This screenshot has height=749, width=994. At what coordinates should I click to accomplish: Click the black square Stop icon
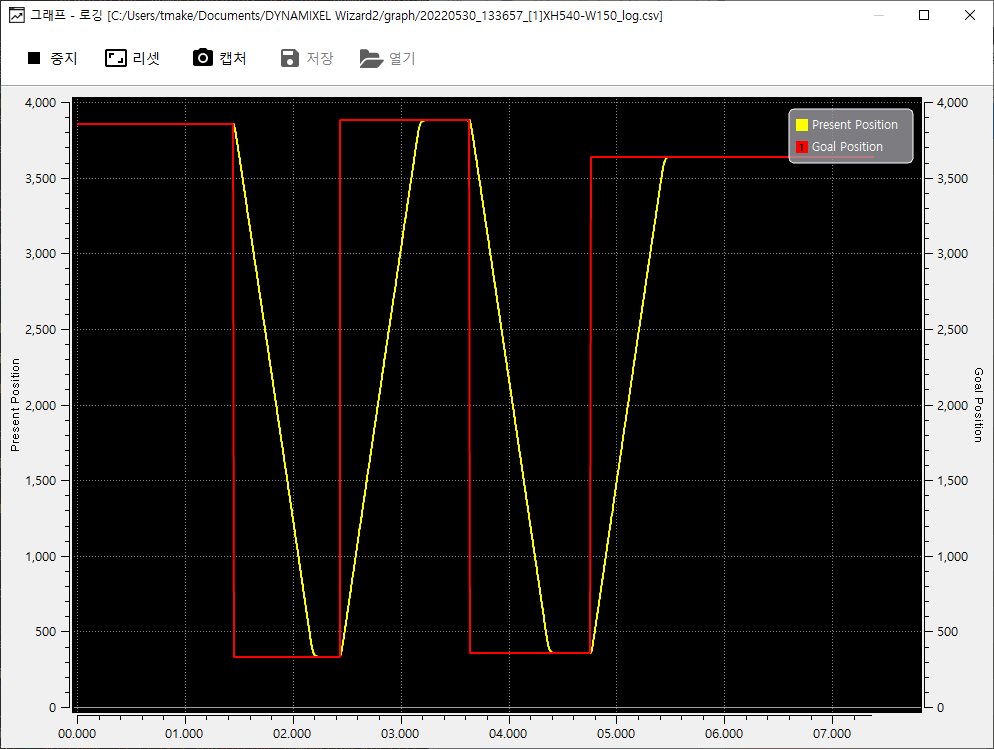click(33, 59)
